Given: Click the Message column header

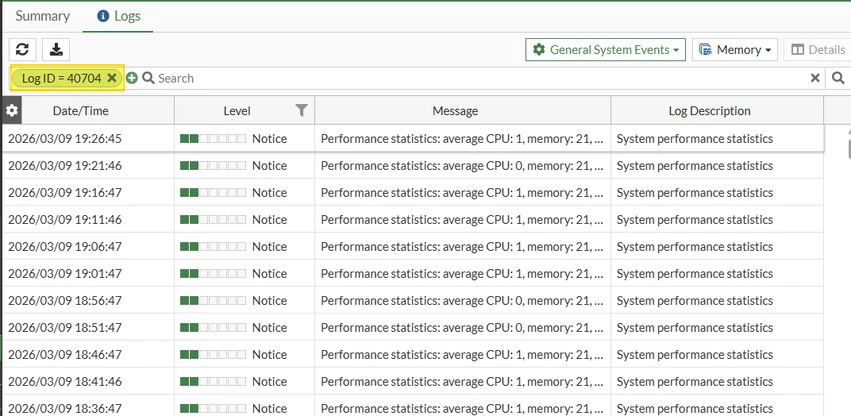Looking at the screenshot, I should point(455,111).
